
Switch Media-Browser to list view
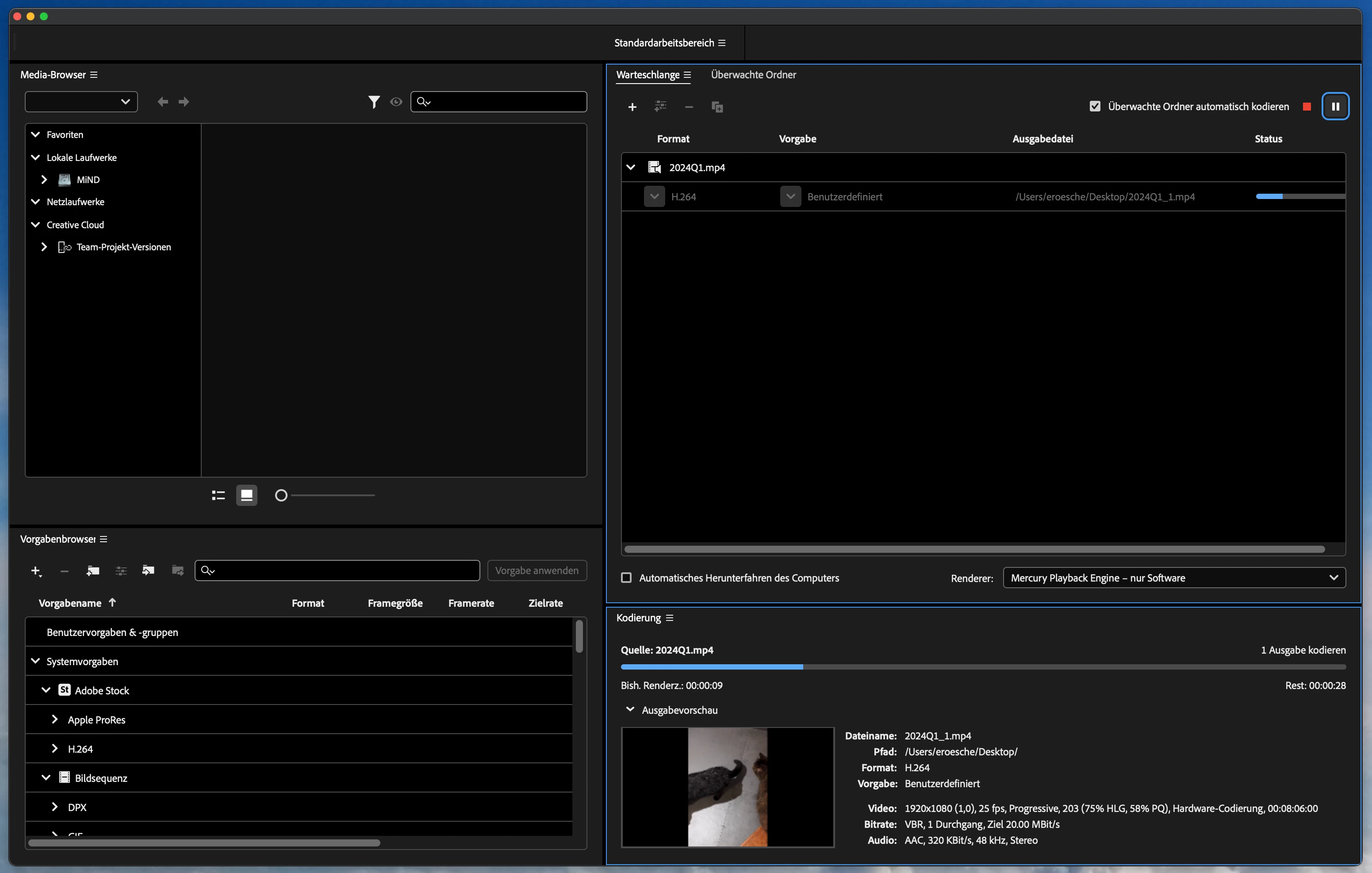tap(218, 495)
